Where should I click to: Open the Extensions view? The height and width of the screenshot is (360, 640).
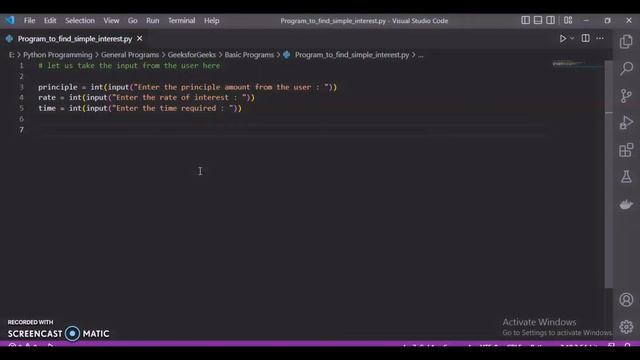[626, 150]
